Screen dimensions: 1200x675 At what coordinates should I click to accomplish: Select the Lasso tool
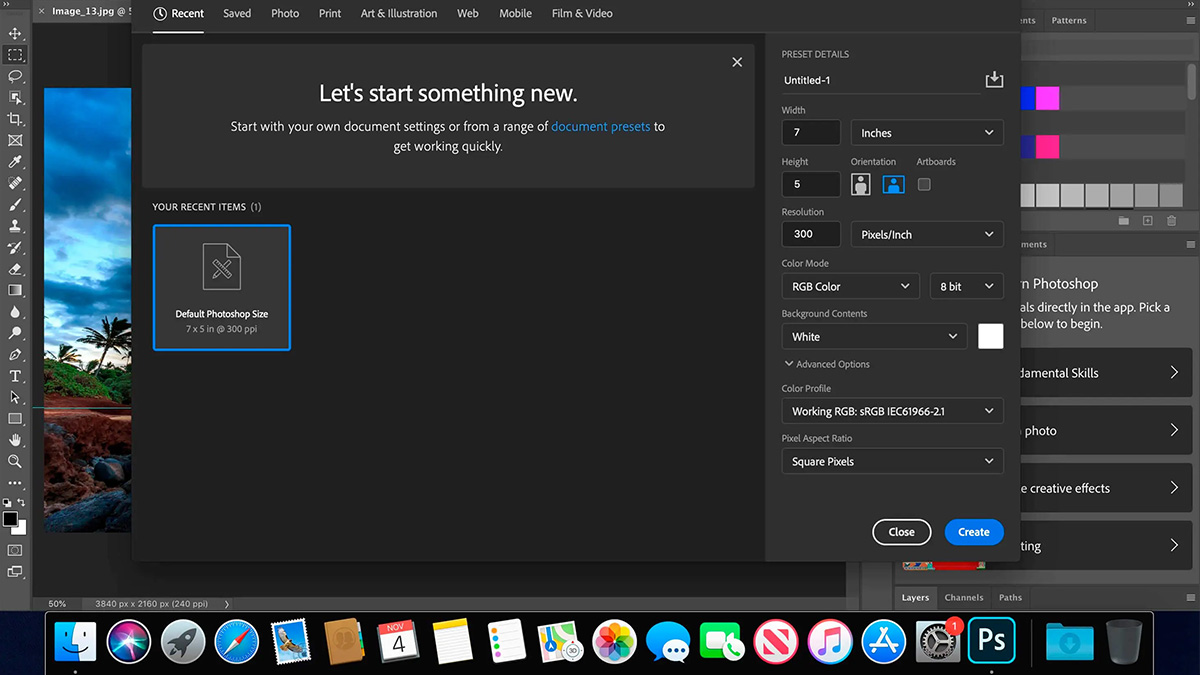[15, 76]
